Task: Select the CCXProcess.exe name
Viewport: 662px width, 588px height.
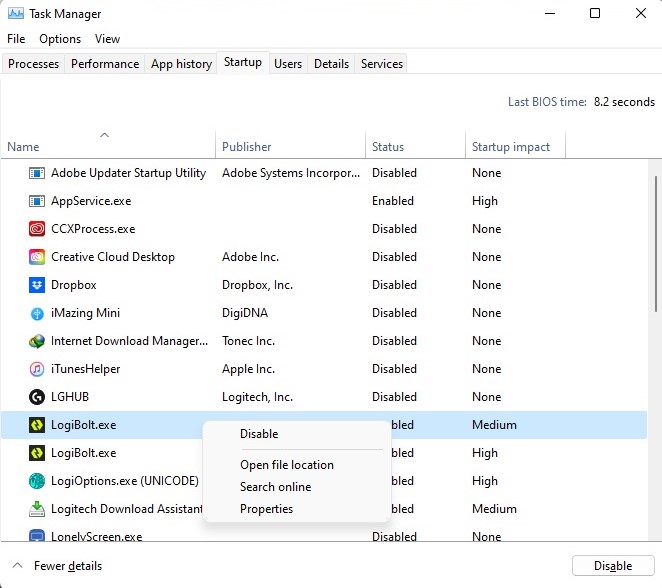Action: click(x=93, y=229)
